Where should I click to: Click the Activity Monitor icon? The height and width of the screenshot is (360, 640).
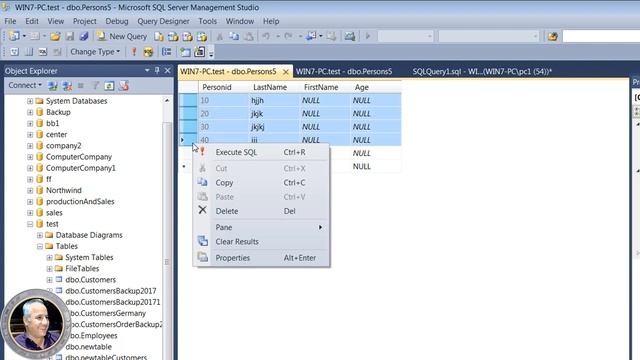pyautogui.click(x=349, y=36)
